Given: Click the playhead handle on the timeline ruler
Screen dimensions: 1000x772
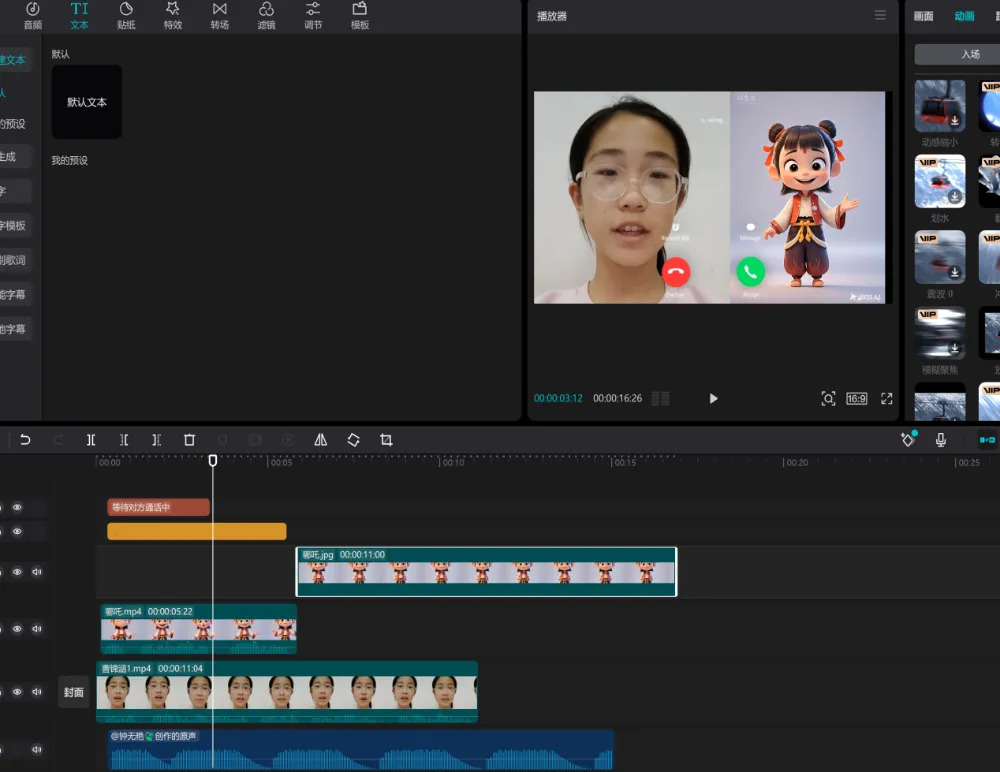Looking at the screenshot, I should coord(213,460).
